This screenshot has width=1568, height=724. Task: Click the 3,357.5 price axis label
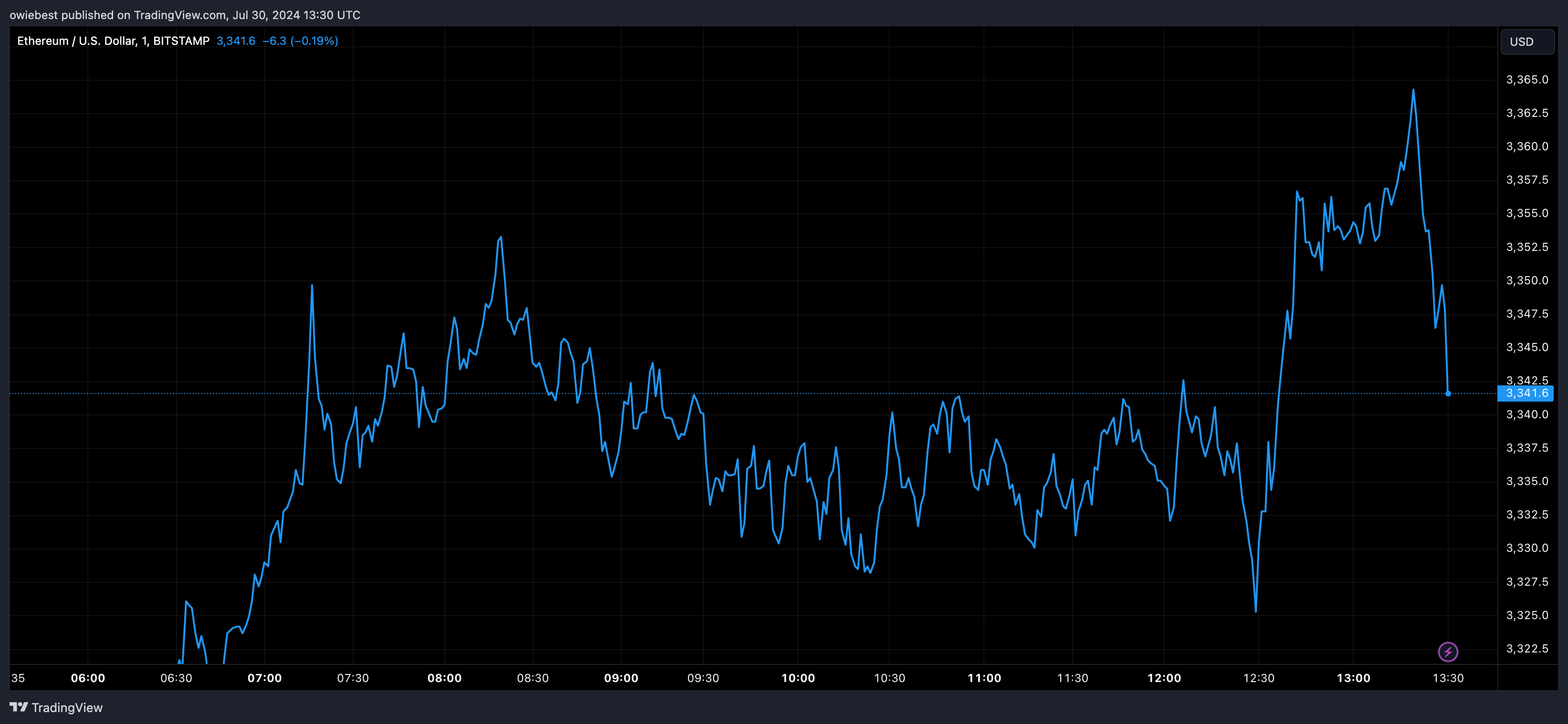pos(1526,180)
